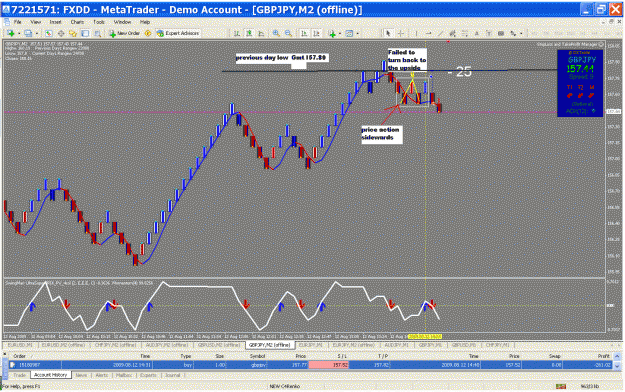Expand the Templates dropdown arrow
The width and height of the screenshot is (625, 392).
(x=358, y=33)
